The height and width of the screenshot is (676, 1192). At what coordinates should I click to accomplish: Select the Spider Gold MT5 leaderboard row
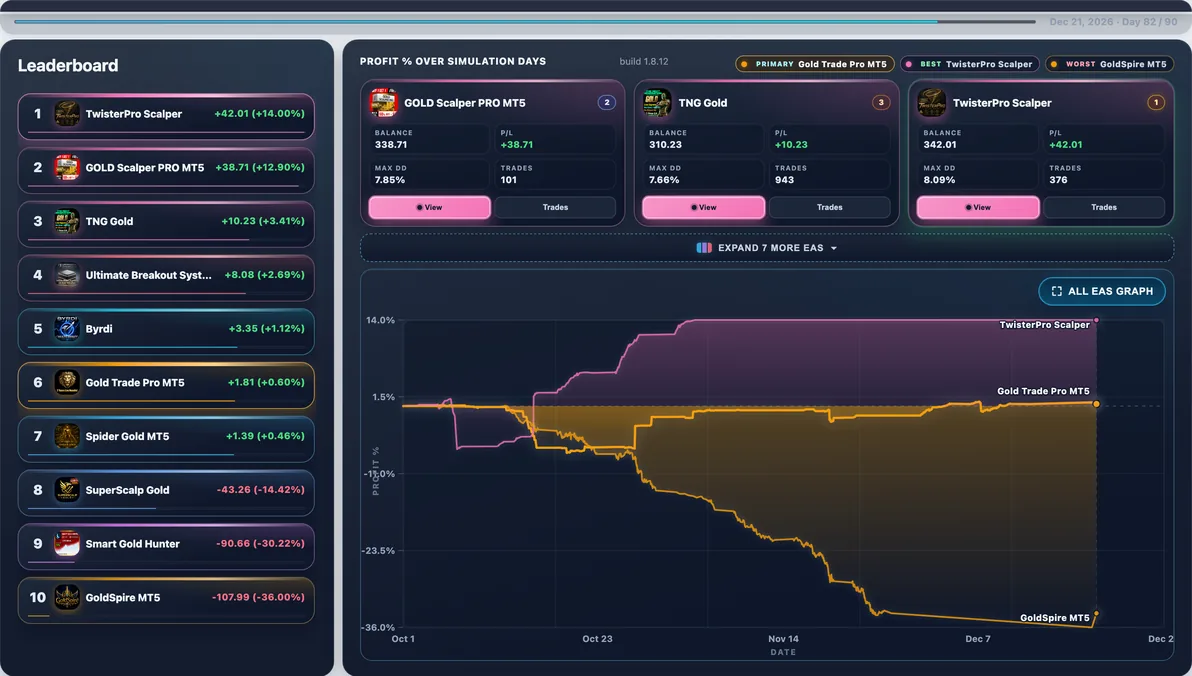[166, 439]
